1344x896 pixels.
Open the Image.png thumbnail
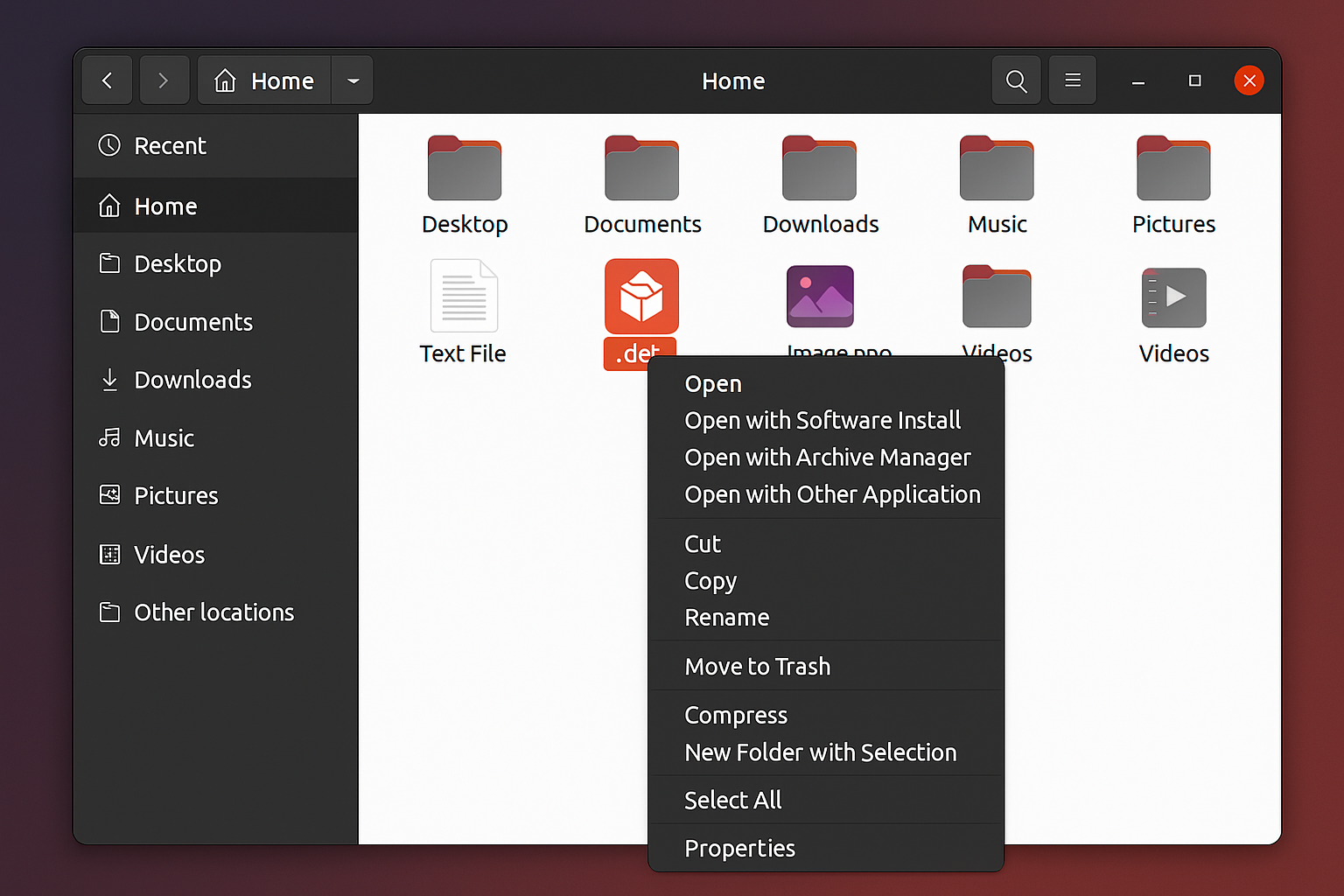pos(820,296)
